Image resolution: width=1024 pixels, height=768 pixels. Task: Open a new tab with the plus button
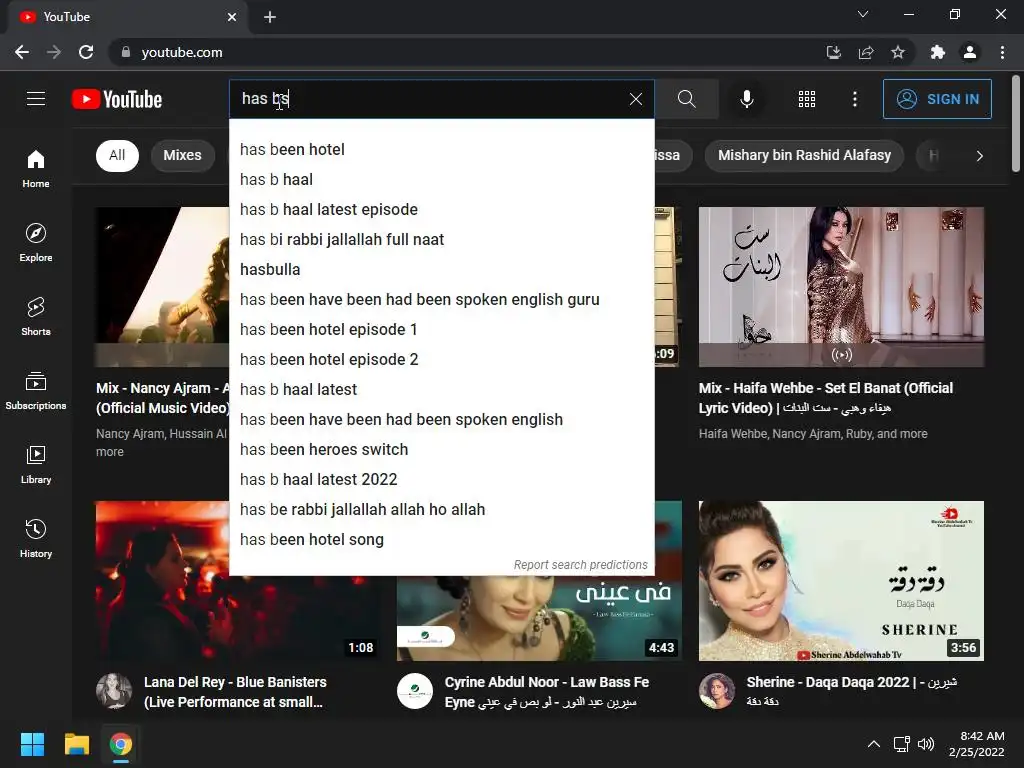click(270, 17)
